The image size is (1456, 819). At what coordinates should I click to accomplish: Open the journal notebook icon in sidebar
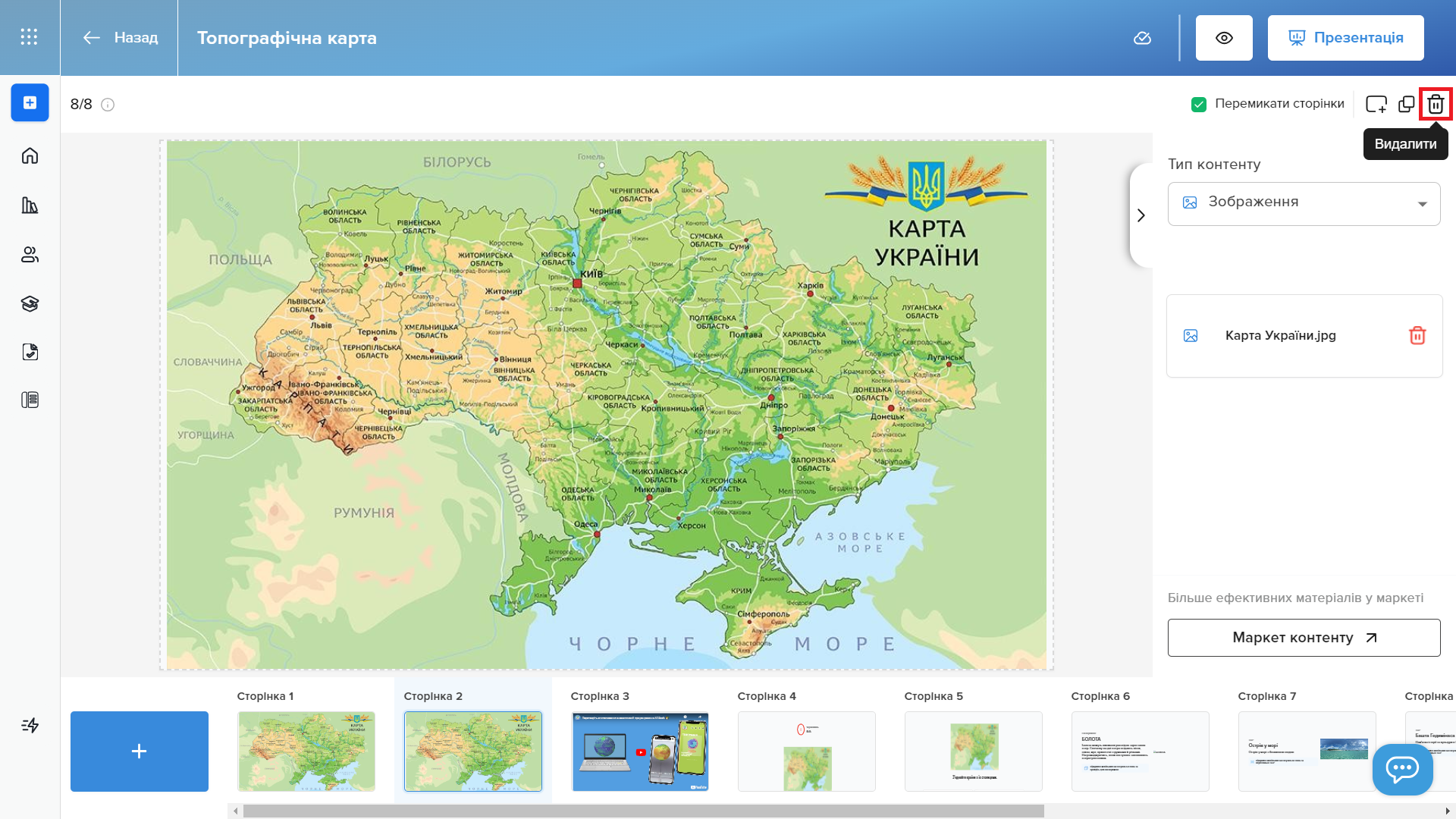click(x=30, y=400)
